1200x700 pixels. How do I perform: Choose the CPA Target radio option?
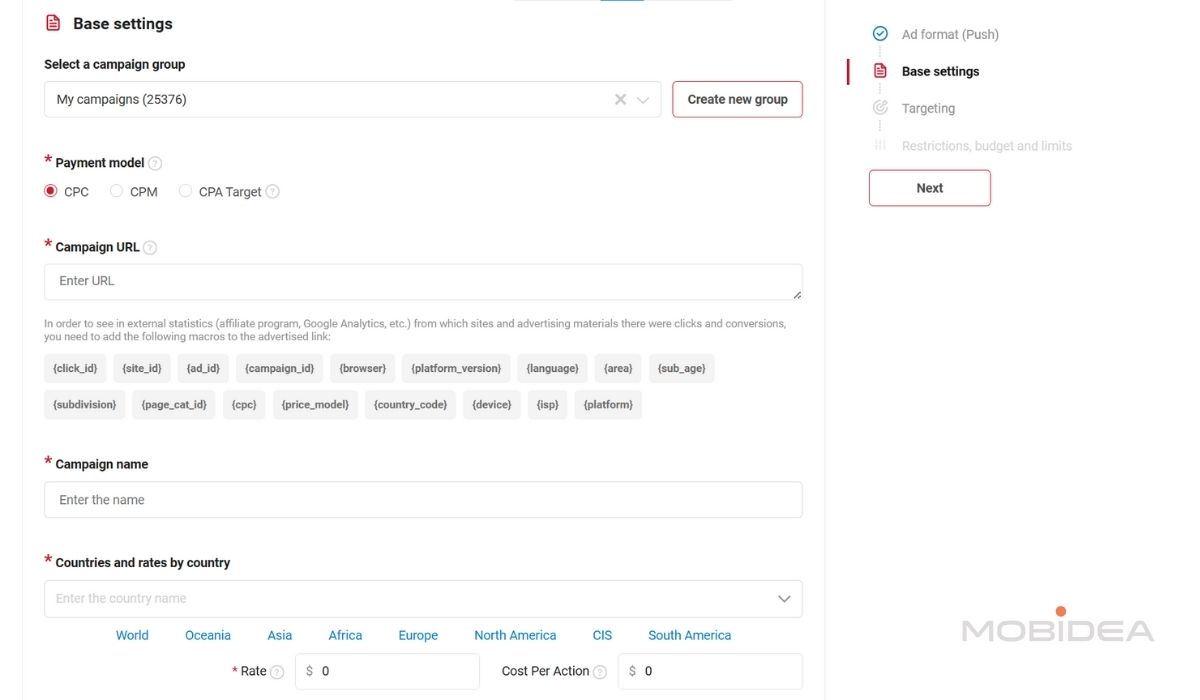click(186, 191)
